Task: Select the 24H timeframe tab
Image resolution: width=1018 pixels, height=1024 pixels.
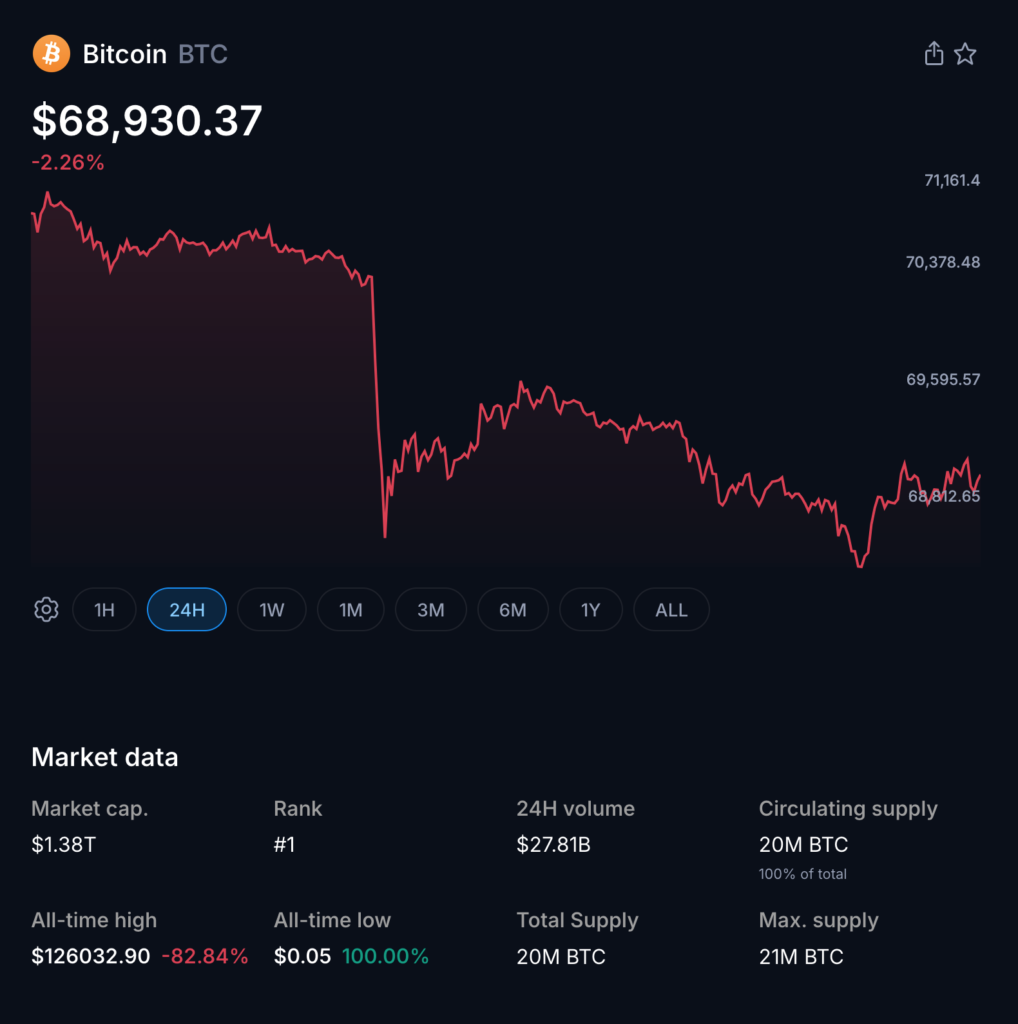Action: click(186, 609)
